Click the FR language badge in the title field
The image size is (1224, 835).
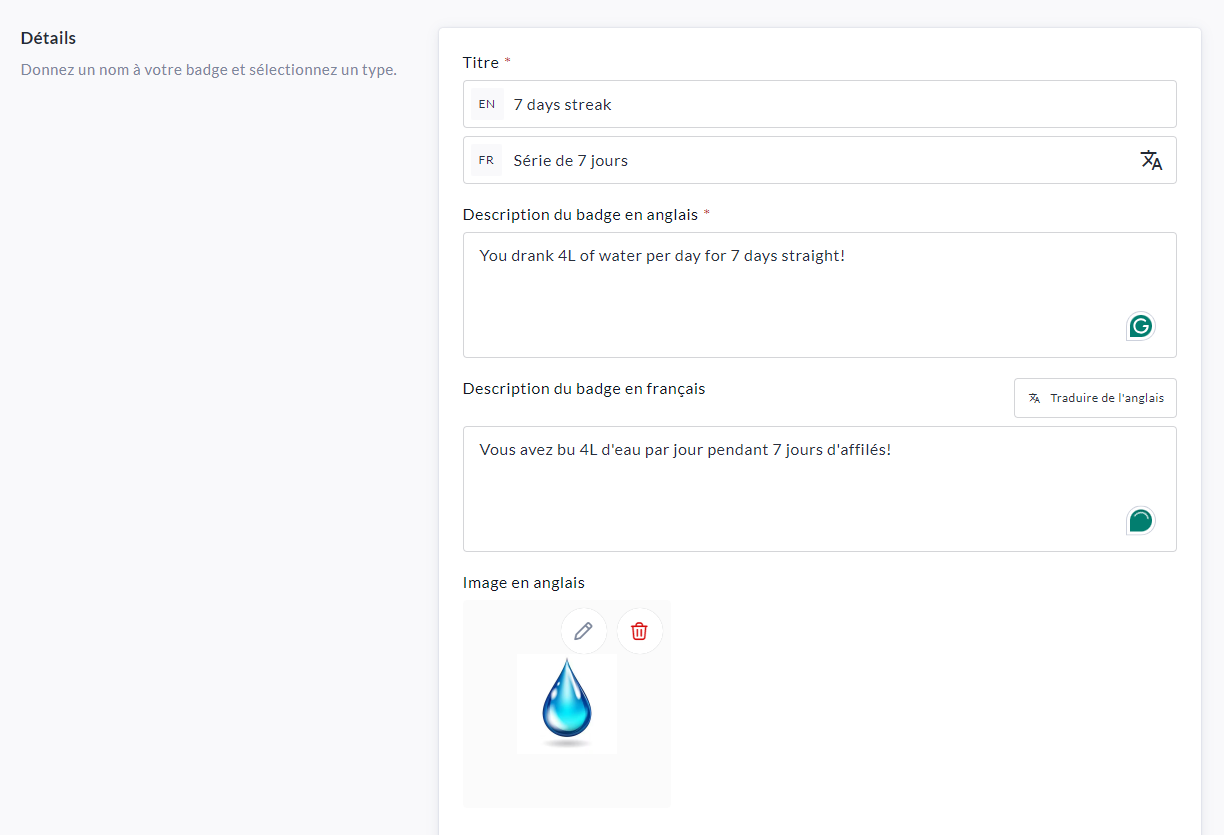point(487,160)
